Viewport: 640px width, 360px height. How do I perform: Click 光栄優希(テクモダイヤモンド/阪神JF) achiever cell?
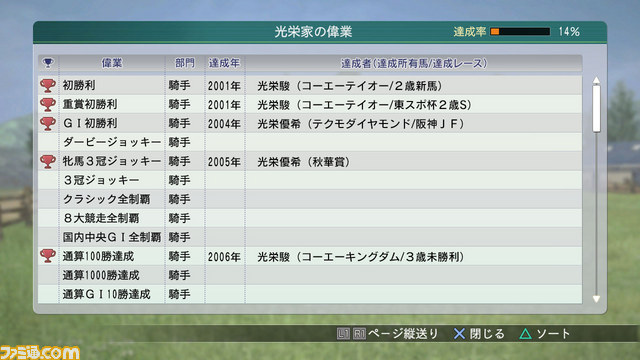pyautogui.click(x=361, y=124)
